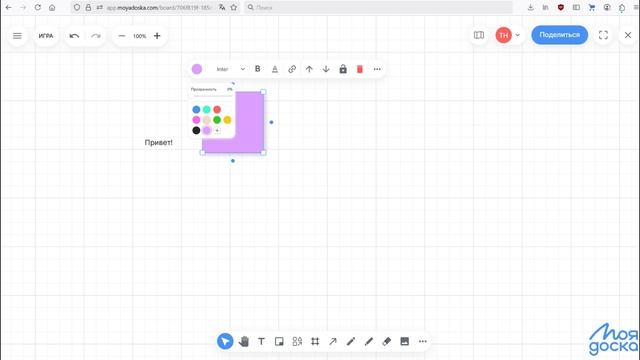
Task: Toggle bold text formatting
Action: click(258, 69)
